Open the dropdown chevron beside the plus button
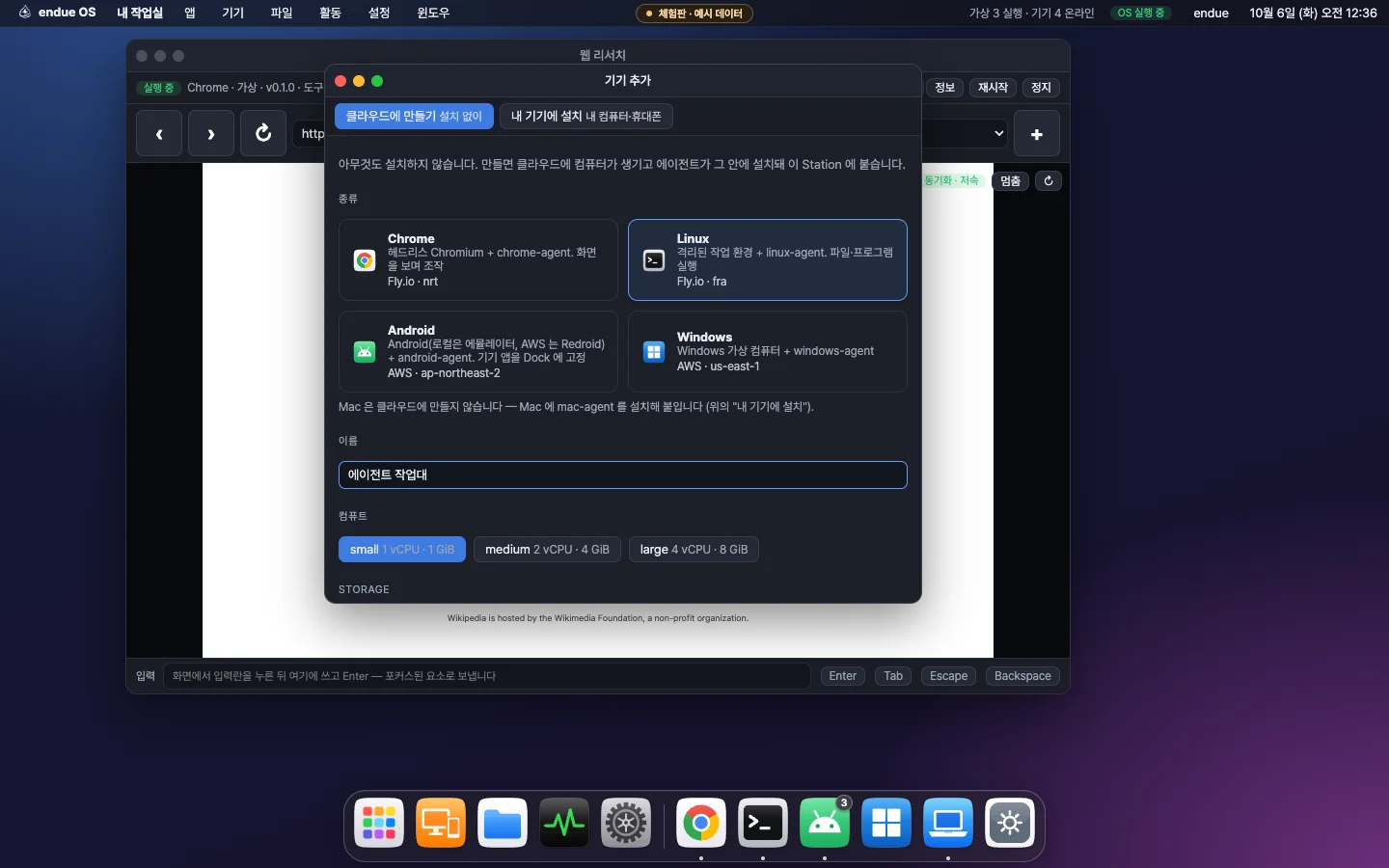 click(x=998, y=134)
